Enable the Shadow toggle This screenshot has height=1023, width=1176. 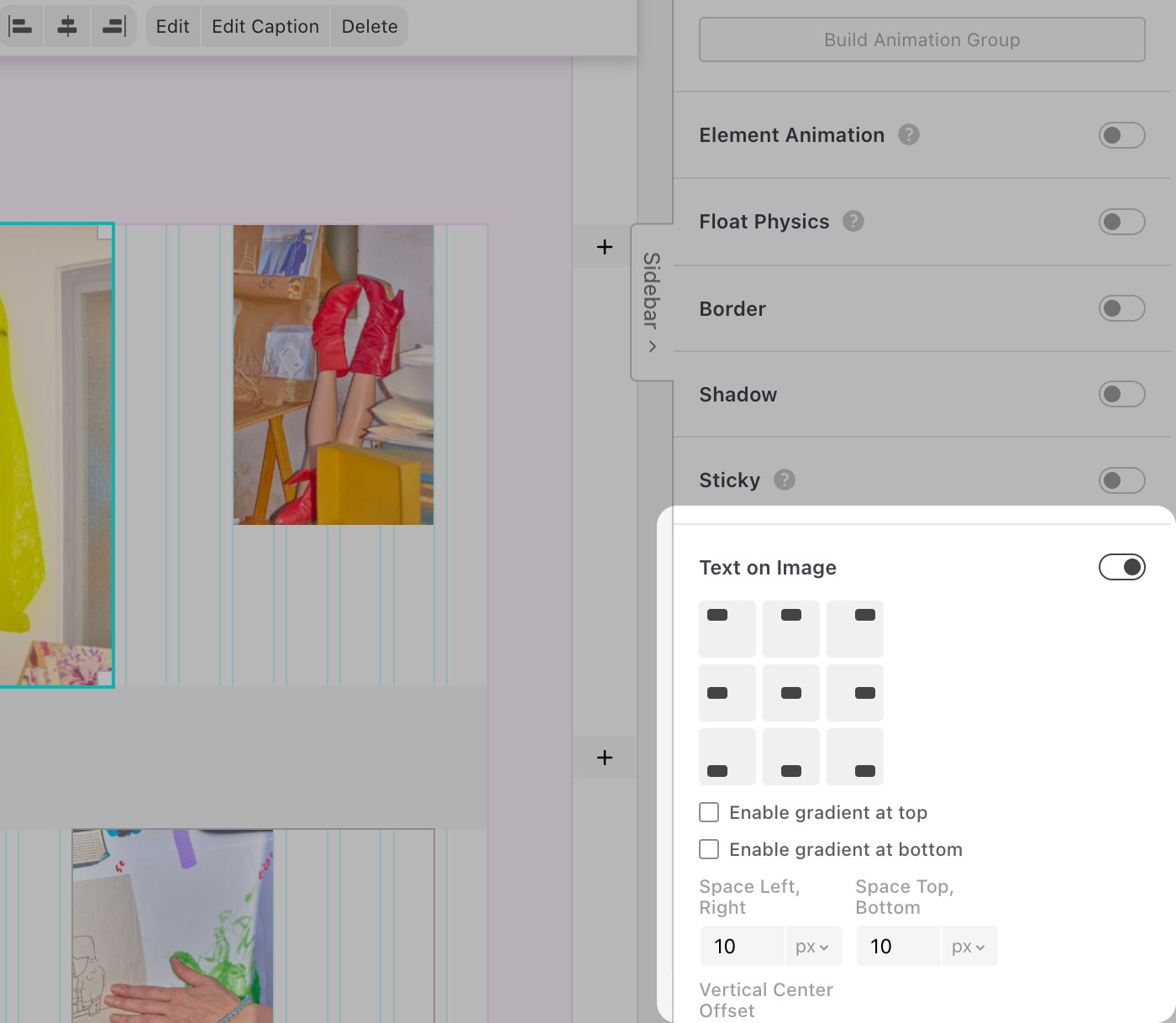1121,394
